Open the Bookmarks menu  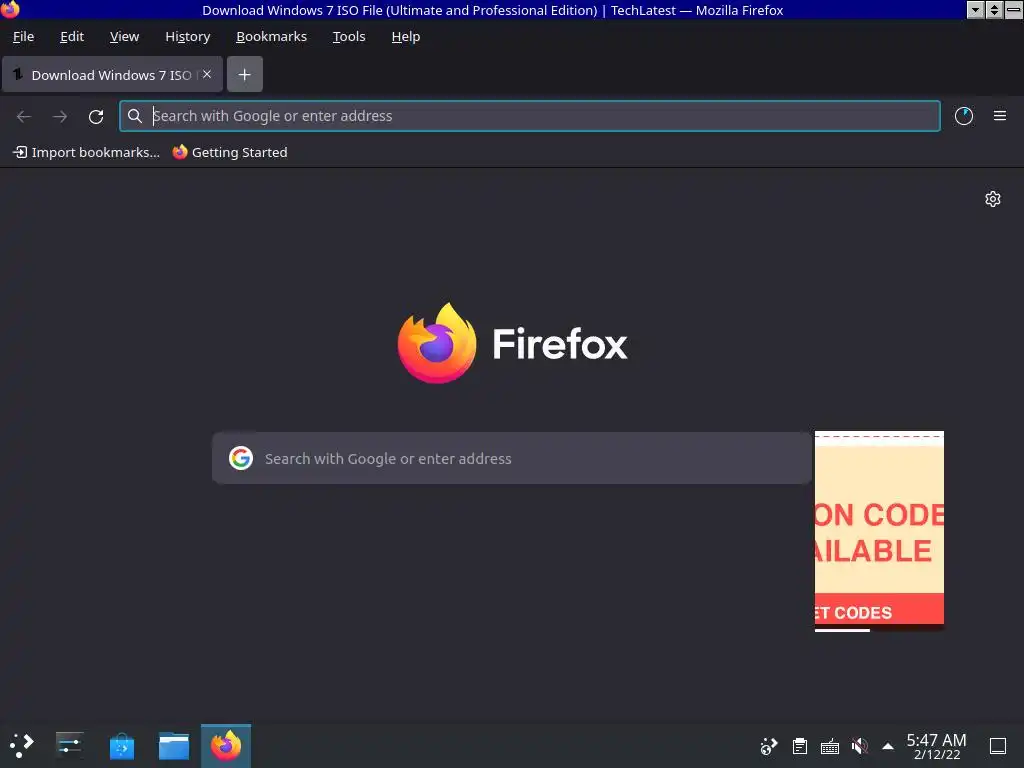271,37
